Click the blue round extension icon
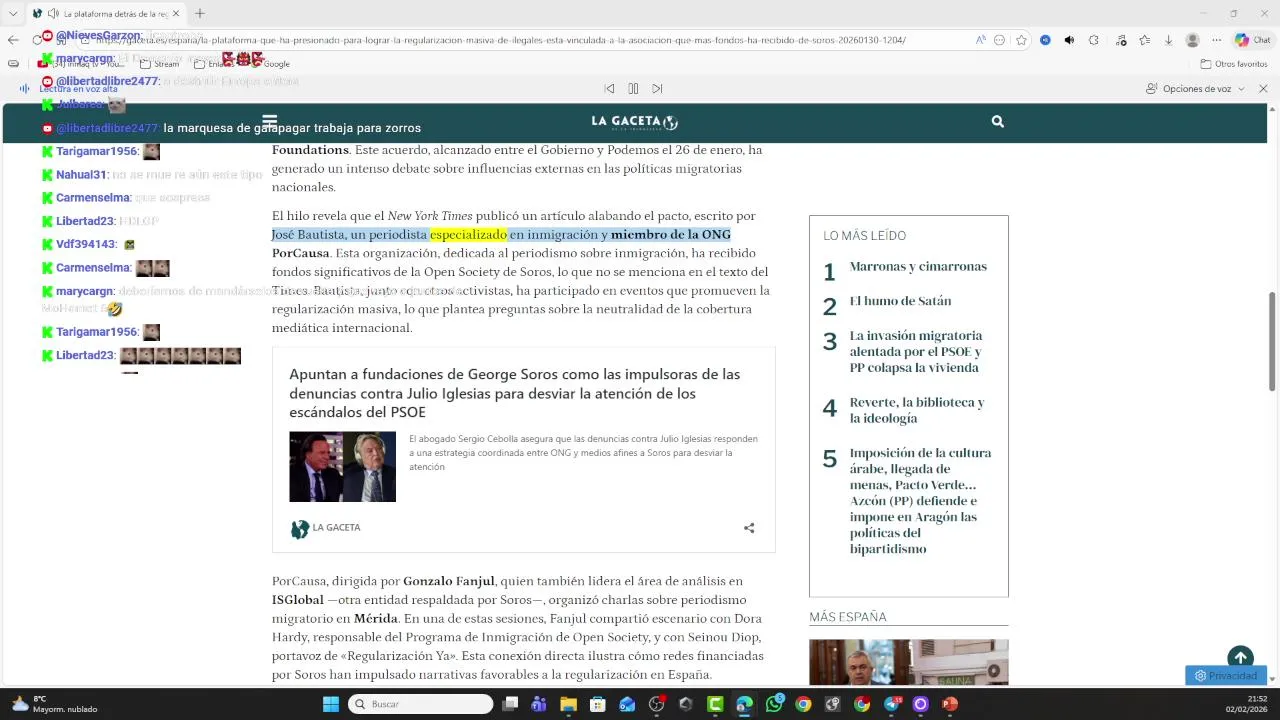Image resolution: width=1280 pixels, height=720 pixels. 1045,40
